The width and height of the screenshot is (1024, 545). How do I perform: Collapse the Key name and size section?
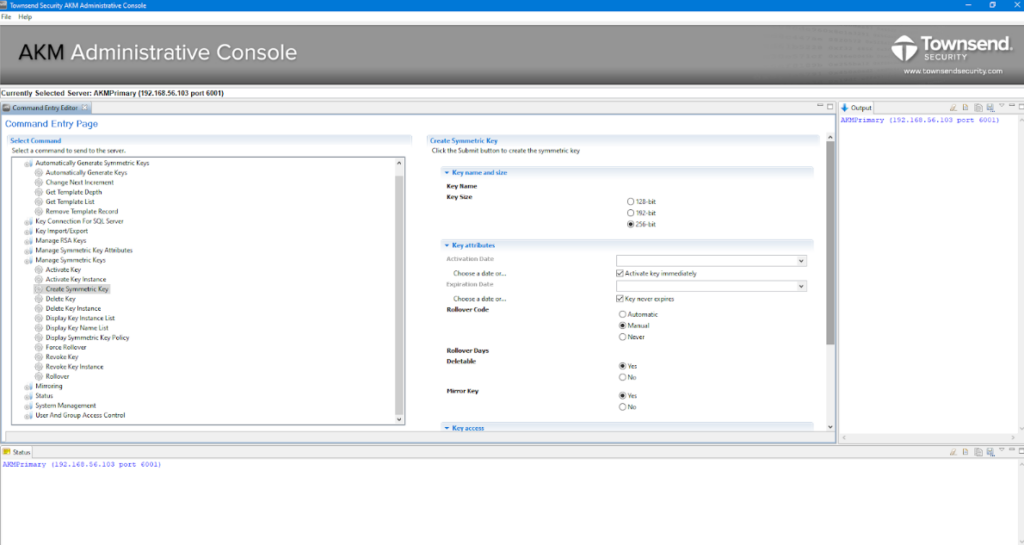[x=447, y=173]
